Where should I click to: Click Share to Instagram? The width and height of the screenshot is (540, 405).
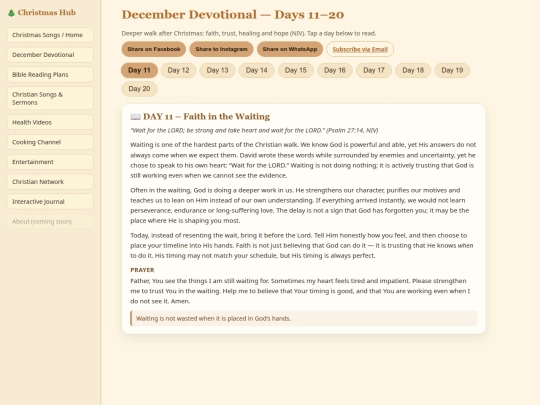click(x=221, y=49)
